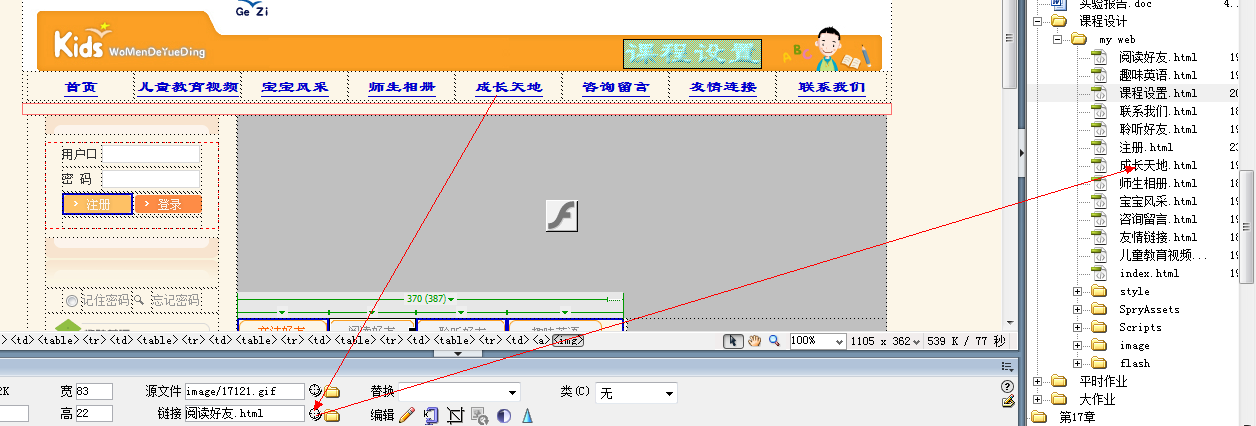Screen dimensions: 1256x426
Task: Click the pencil Edit image icon
Action: click(407, 415)
